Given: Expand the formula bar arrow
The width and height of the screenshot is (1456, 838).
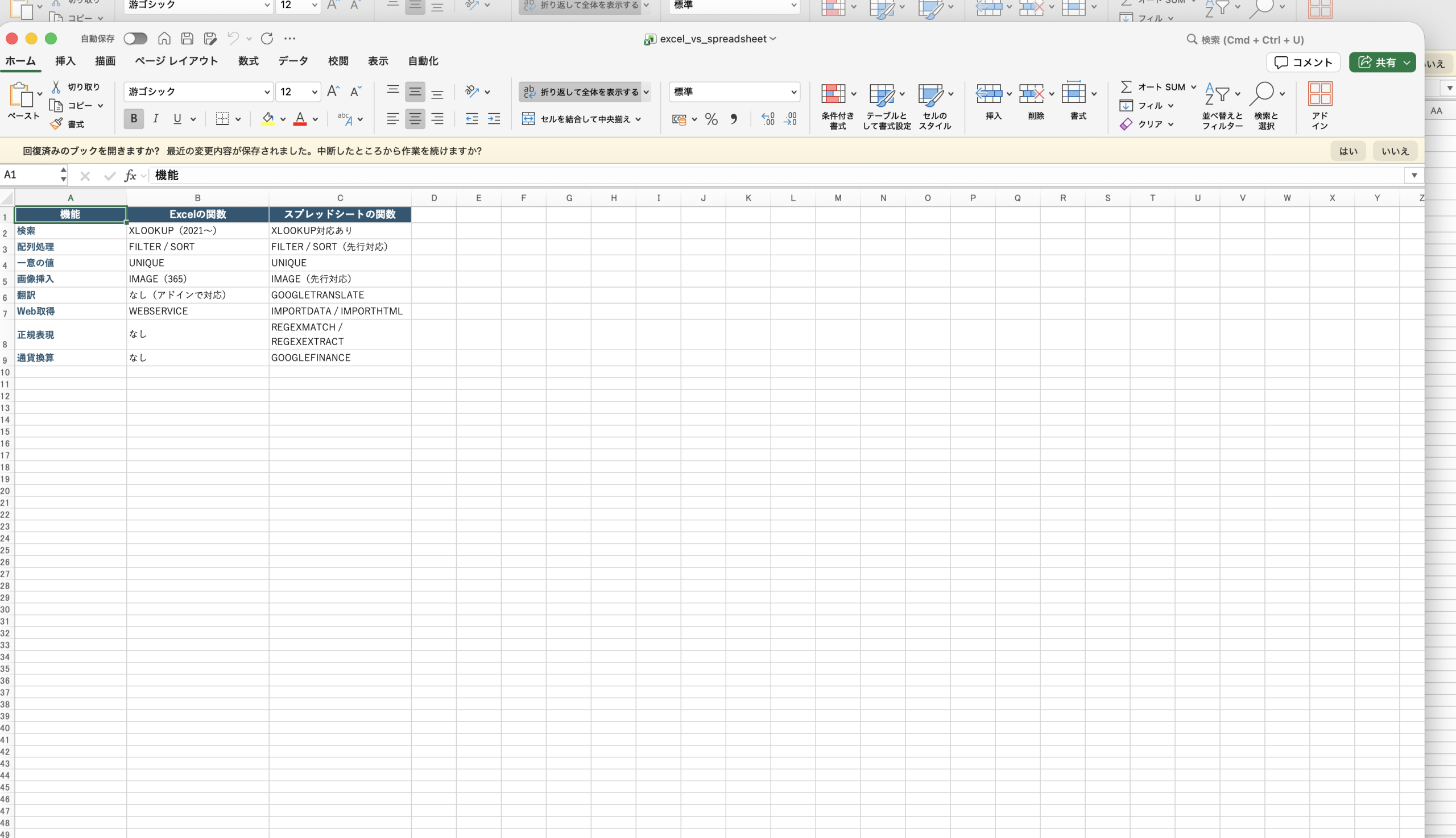Looking at the screenshot, I should click(x=1414, y=176).
